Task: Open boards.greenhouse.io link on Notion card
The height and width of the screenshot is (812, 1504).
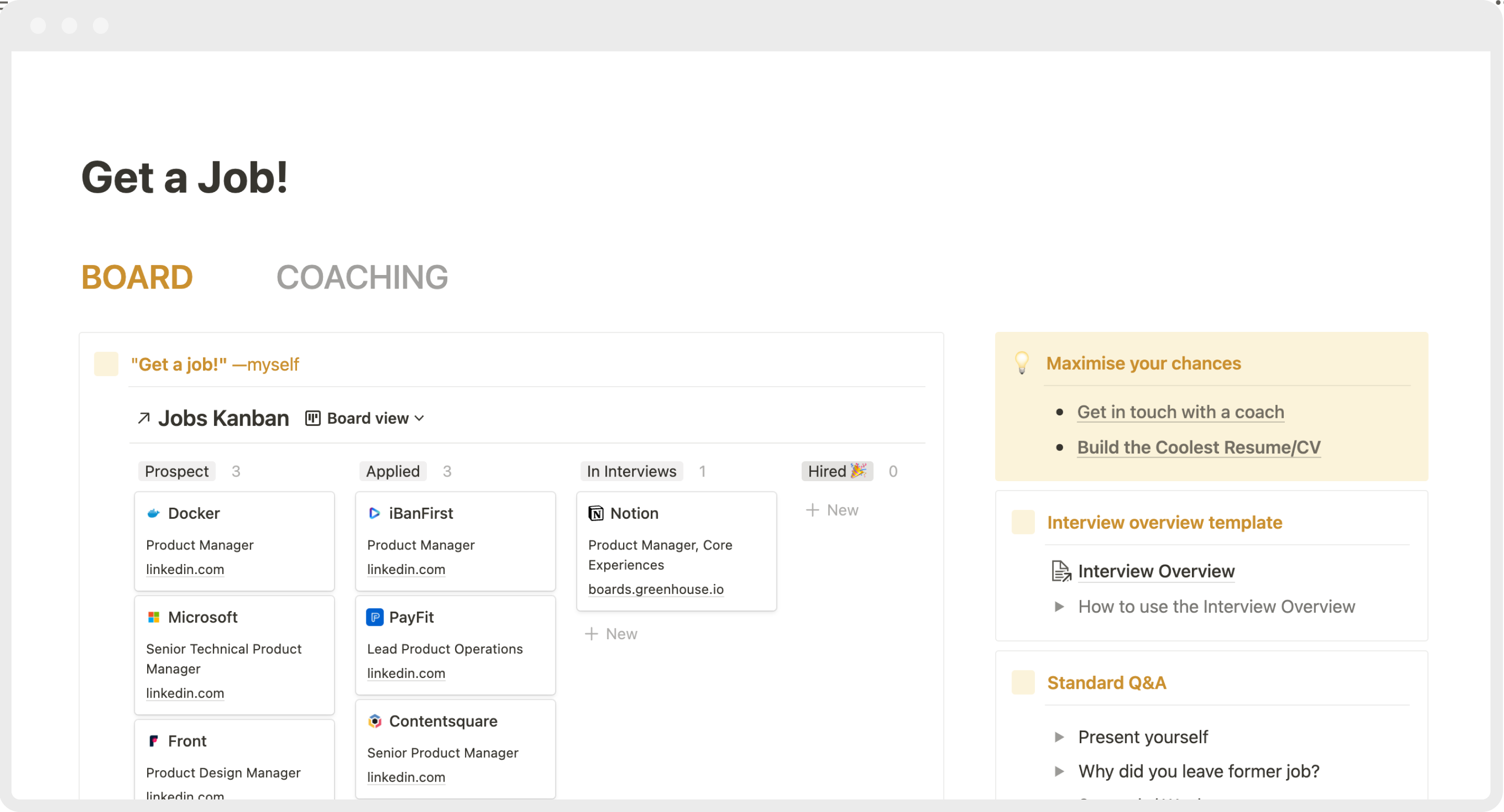Action: [655, 589]
